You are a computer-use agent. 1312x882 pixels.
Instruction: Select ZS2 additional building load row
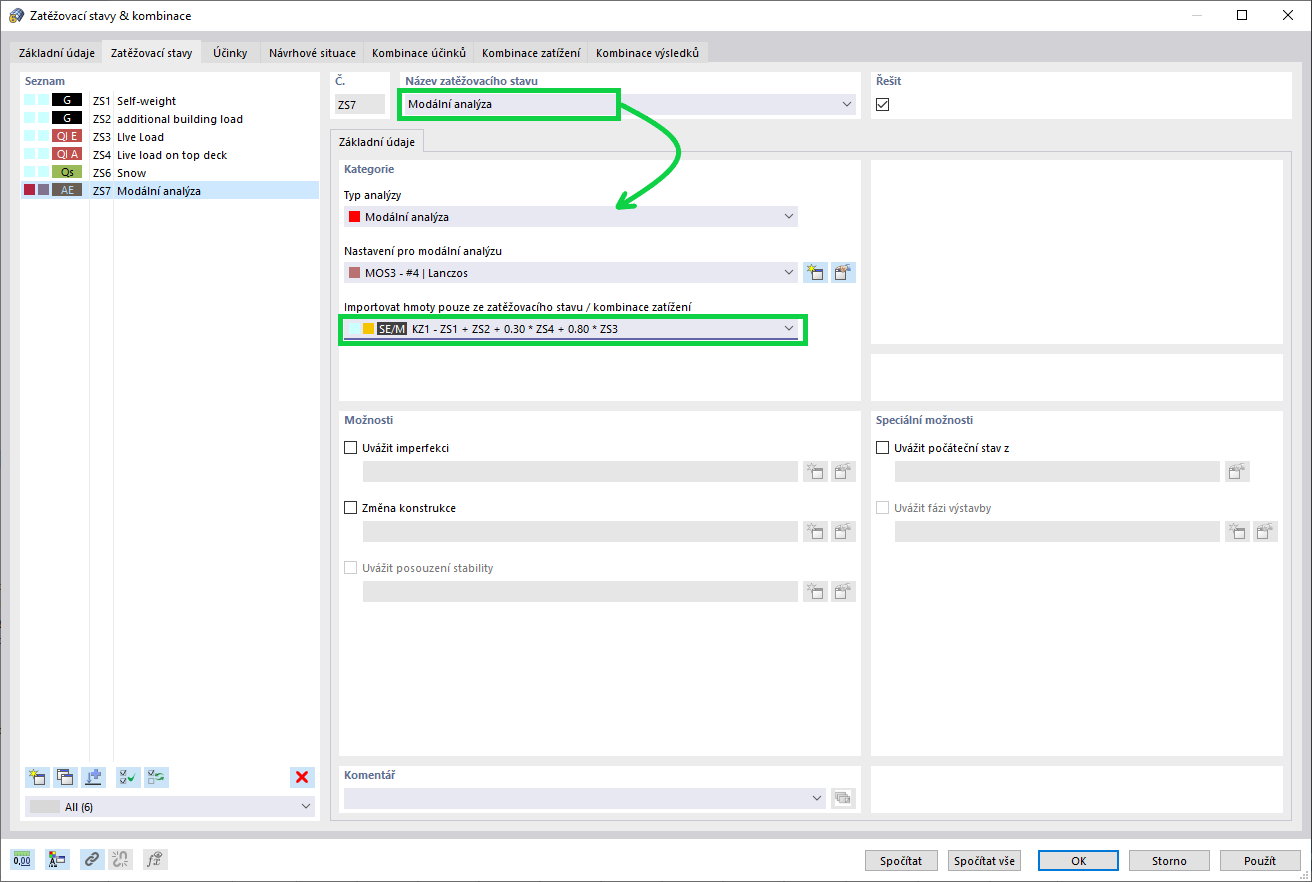pyautogui.click(x=170, y=119)
